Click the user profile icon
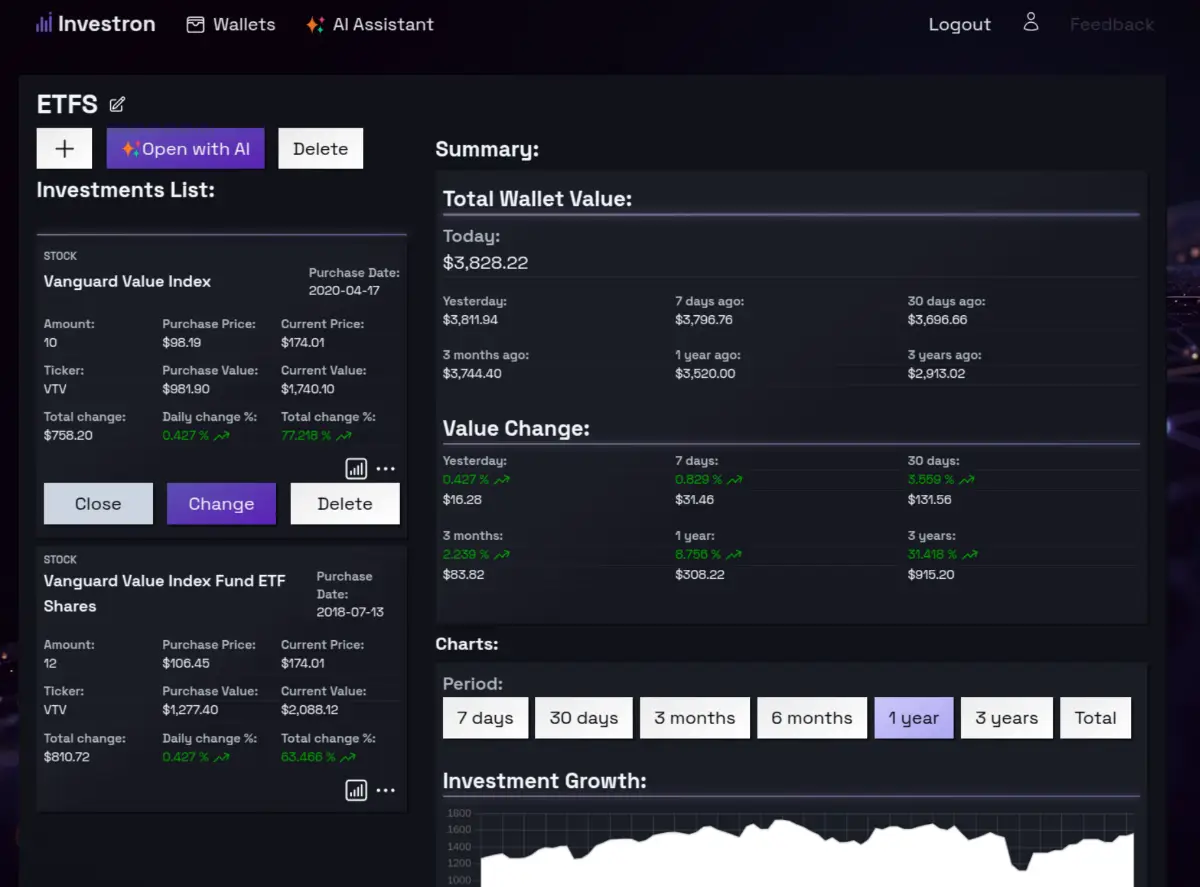Screen dimensions: 1200x887 pos(1031,23)
